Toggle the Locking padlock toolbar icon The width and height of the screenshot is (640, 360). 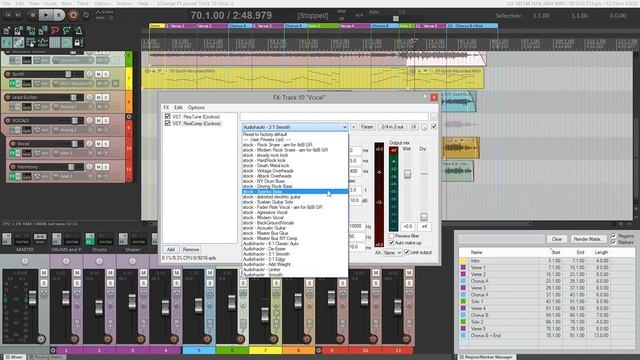click(78, 42)
